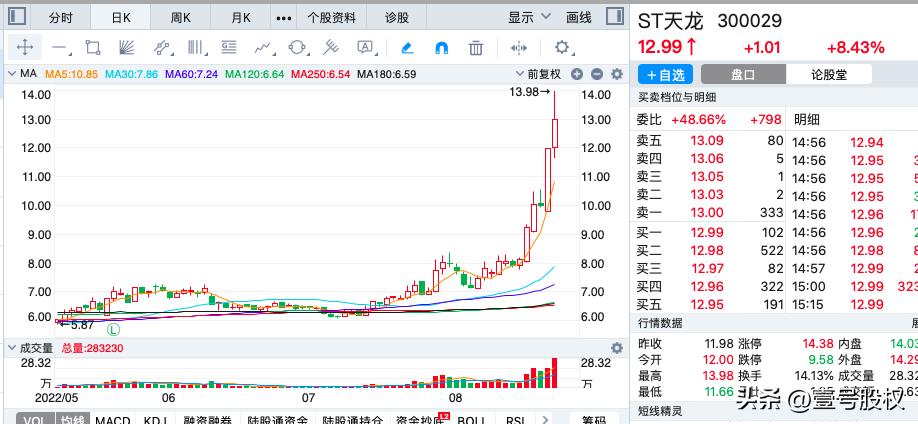
Task: Select the 陆股通资金 indicator
Action: [x=277, y=419]
